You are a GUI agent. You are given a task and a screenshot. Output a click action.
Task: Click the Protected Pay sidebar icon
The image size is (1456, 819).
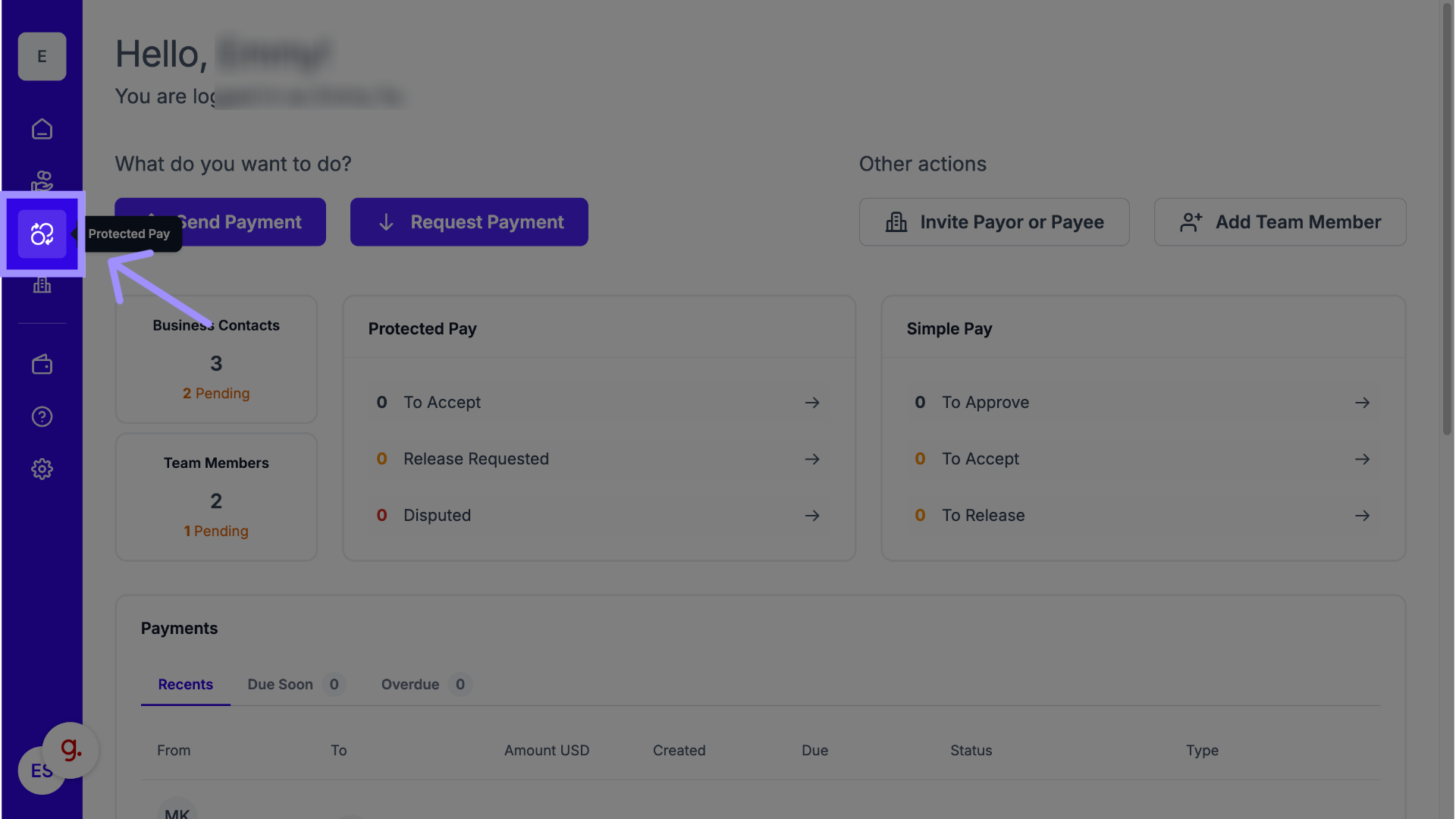(42, 234)
